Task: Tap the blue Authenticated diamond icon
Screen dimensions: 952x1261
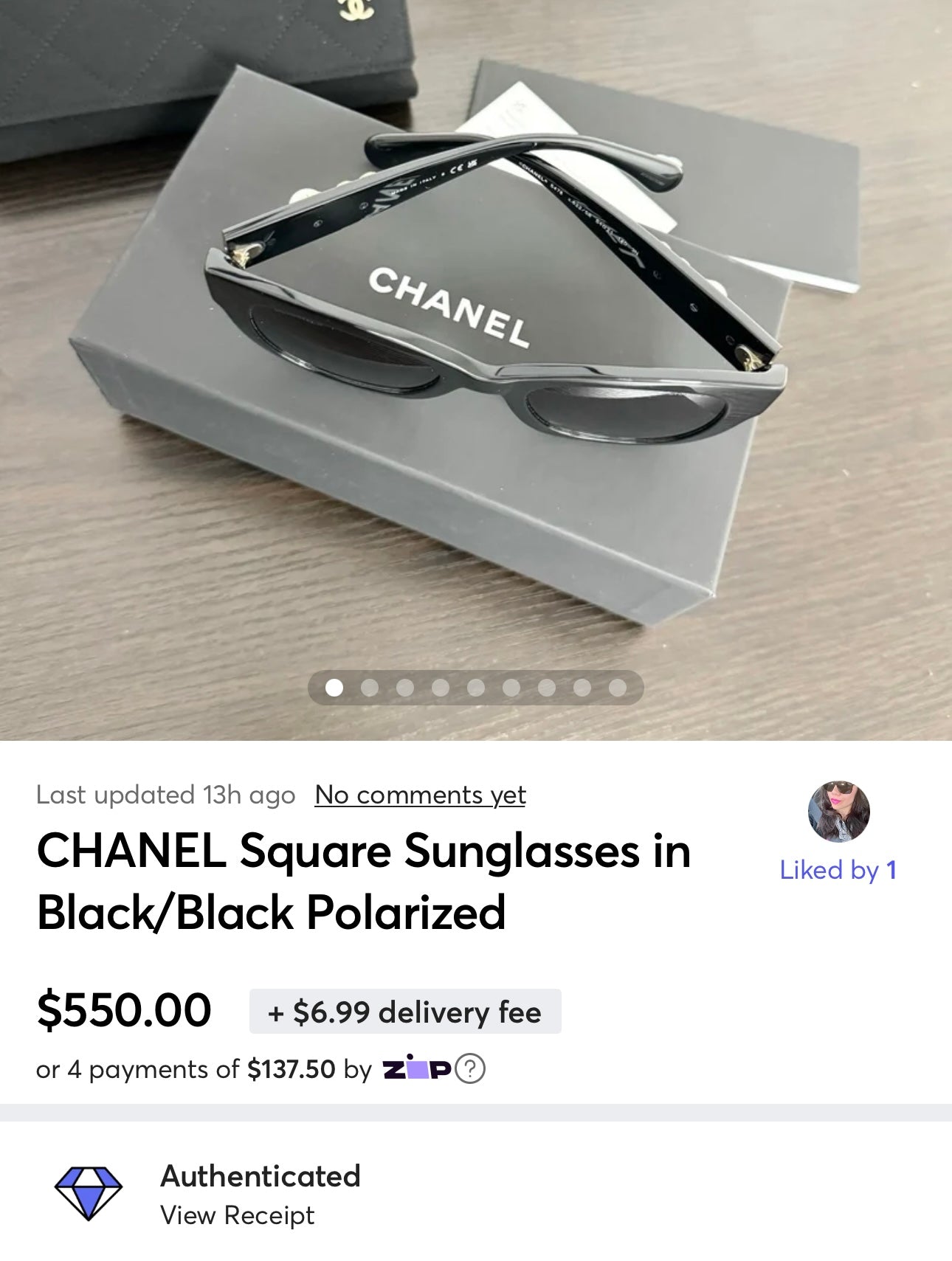Action: [89, 1193]
